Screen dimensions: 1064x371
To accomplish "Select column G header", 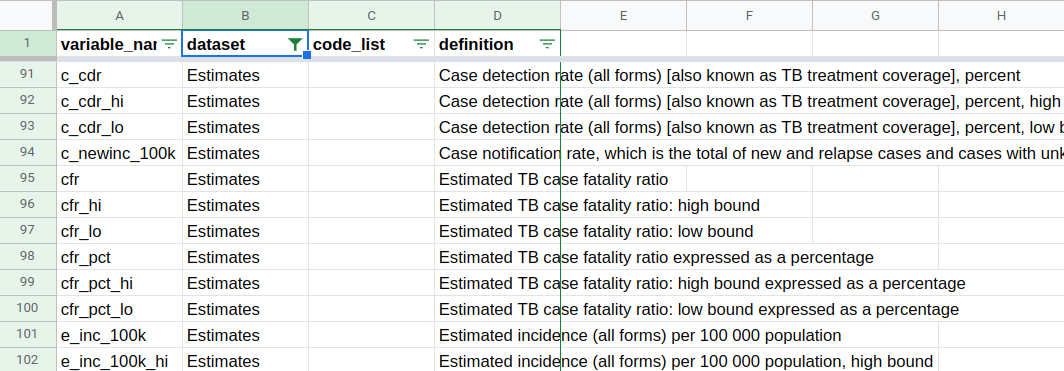I will pyautogui.click(x=875, y=15).
